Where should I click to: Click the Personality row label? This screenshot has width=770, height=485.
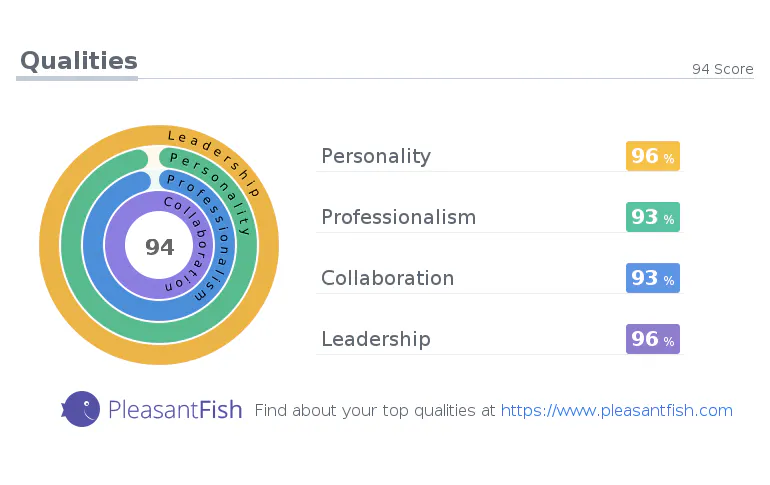pos(376,156)
